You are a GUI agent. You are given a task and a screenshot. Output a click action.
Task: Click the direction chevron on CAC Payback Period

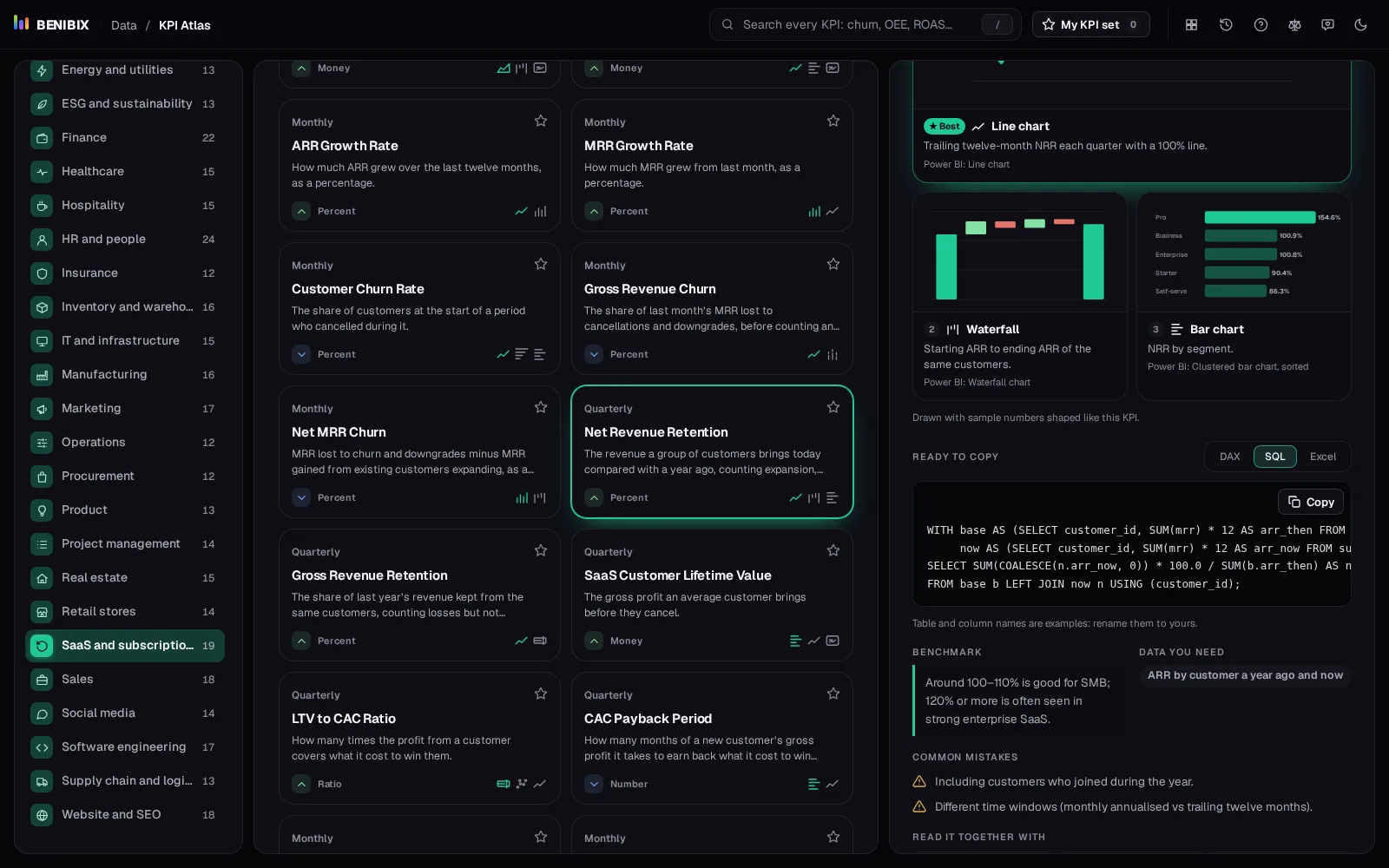(594, 784)
